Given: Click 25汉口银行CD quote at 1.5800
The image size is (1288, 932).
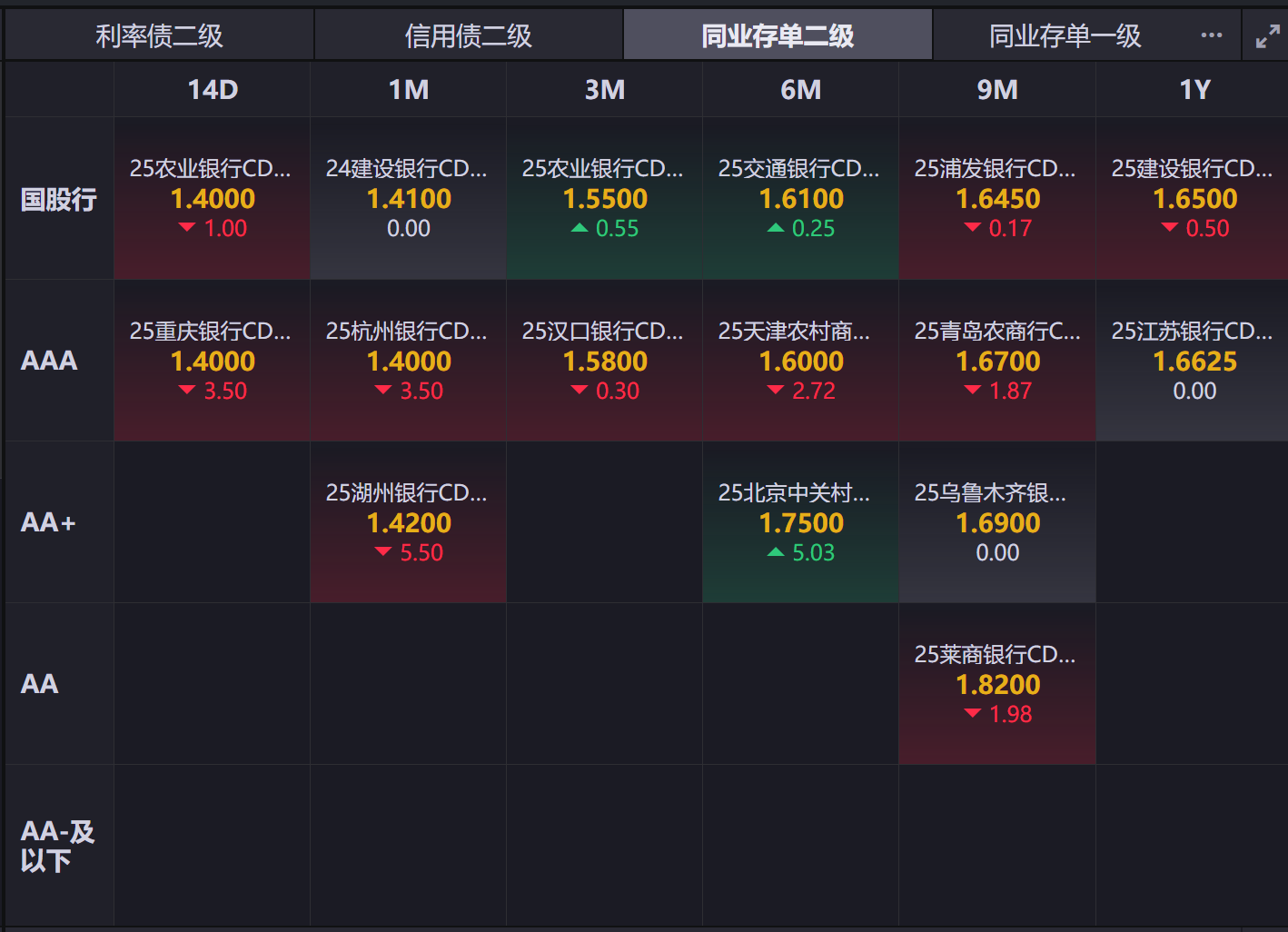Looking at the screenshot, I should tap(605, 361).
